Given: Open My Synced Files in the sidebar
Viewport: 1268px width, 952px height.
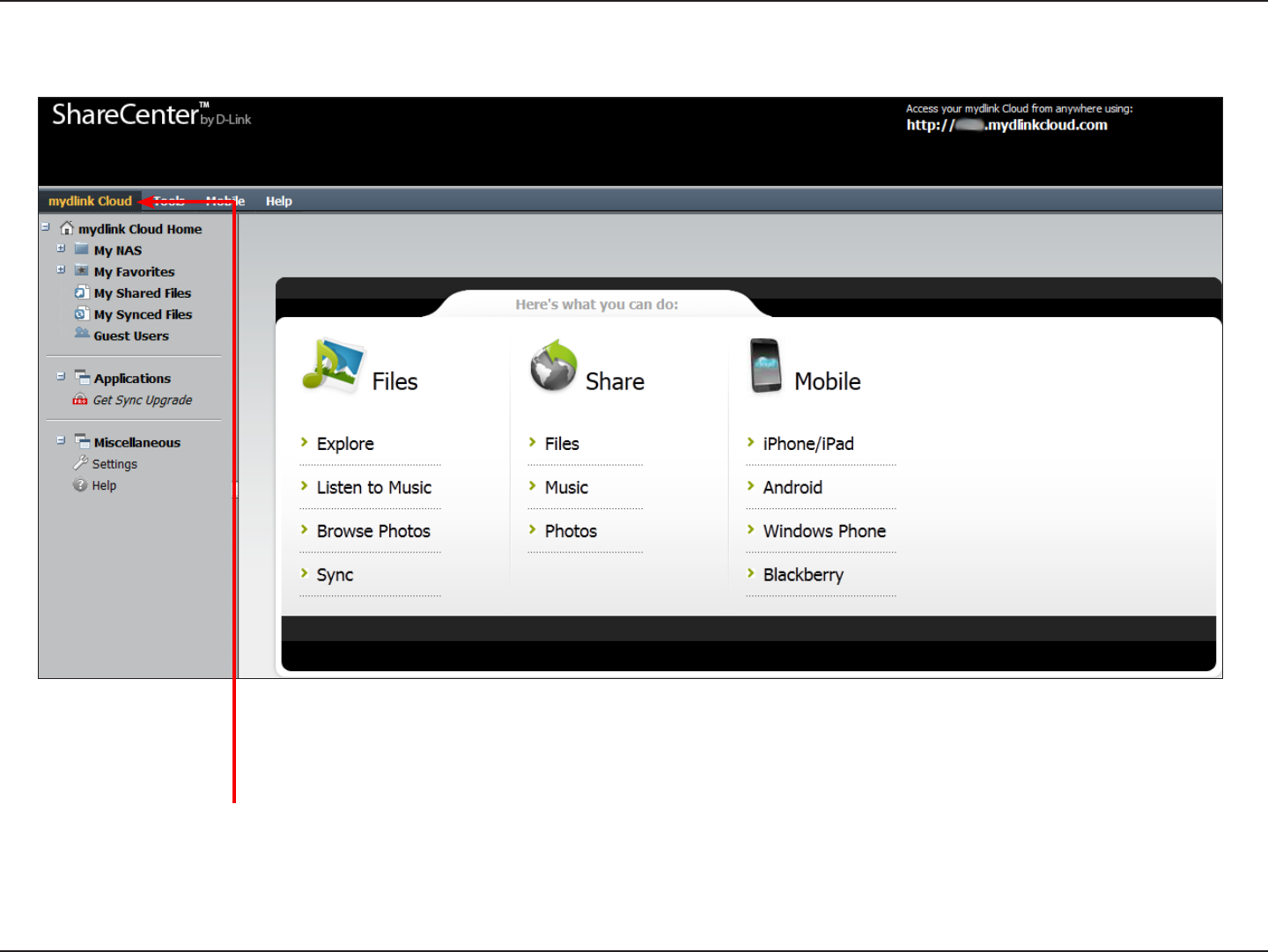Looking at the screenshot, I should click(144, 314).
